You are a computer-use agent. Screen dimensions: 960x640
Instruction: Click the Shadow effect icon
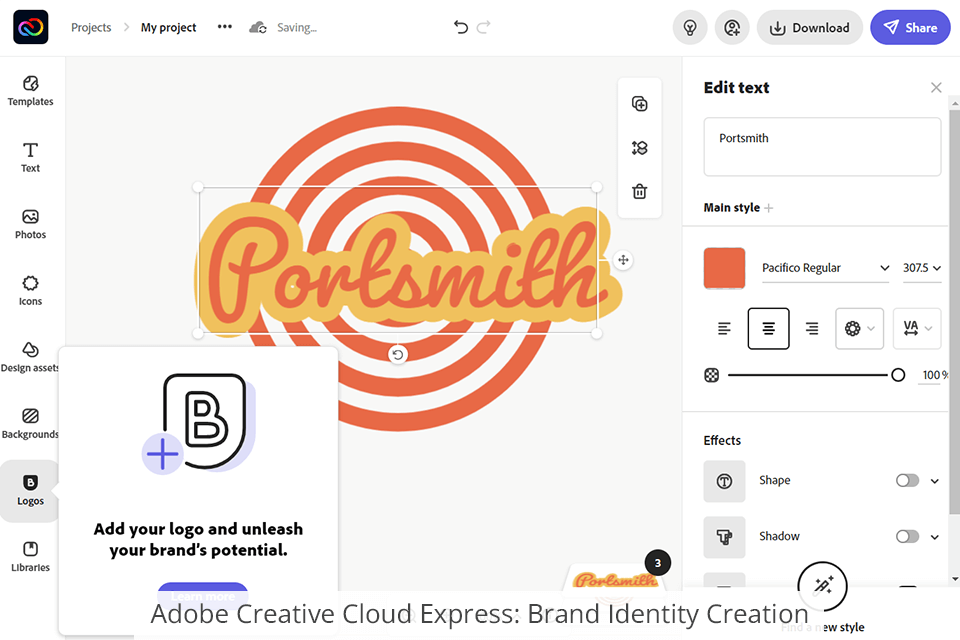click(724, 537)
